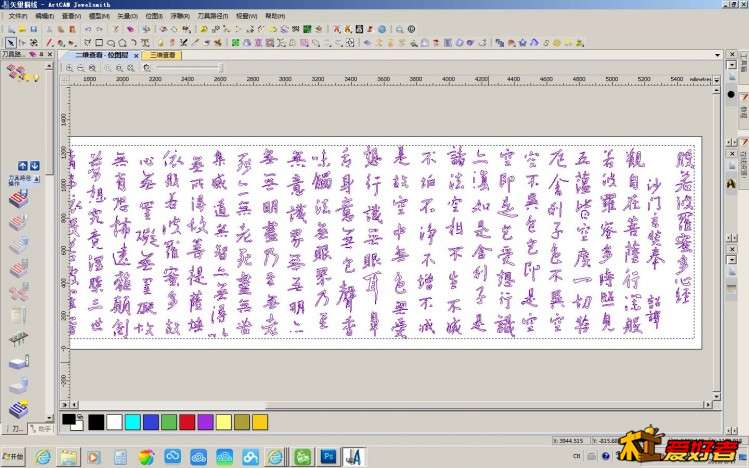Click canvas vertical scrollbar down arrow

pyautogui.click(x=716, y=396)
